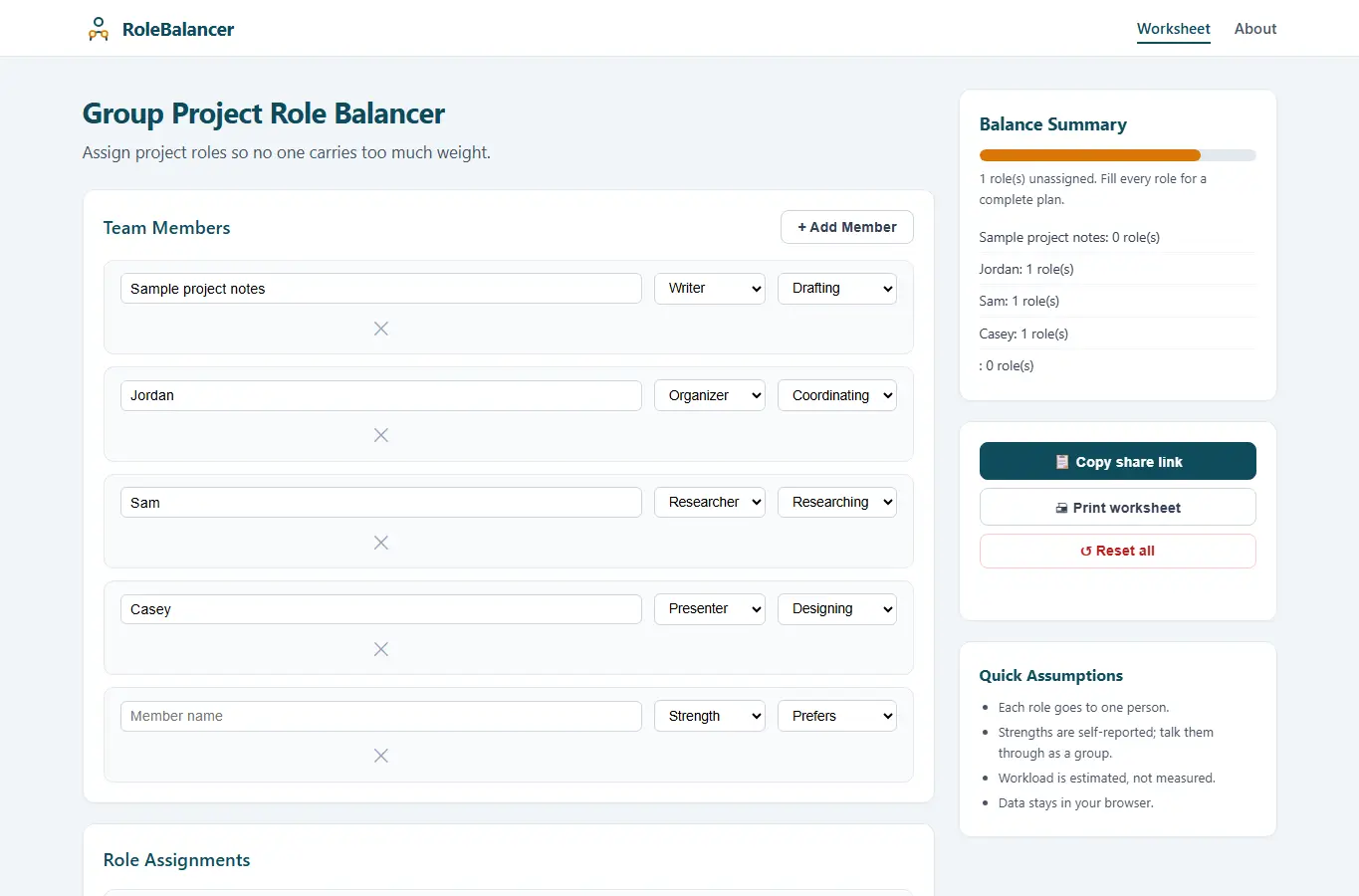Focus the Sam name field
This screenshot has height=896, width=1359.
[x=381, y=502]
